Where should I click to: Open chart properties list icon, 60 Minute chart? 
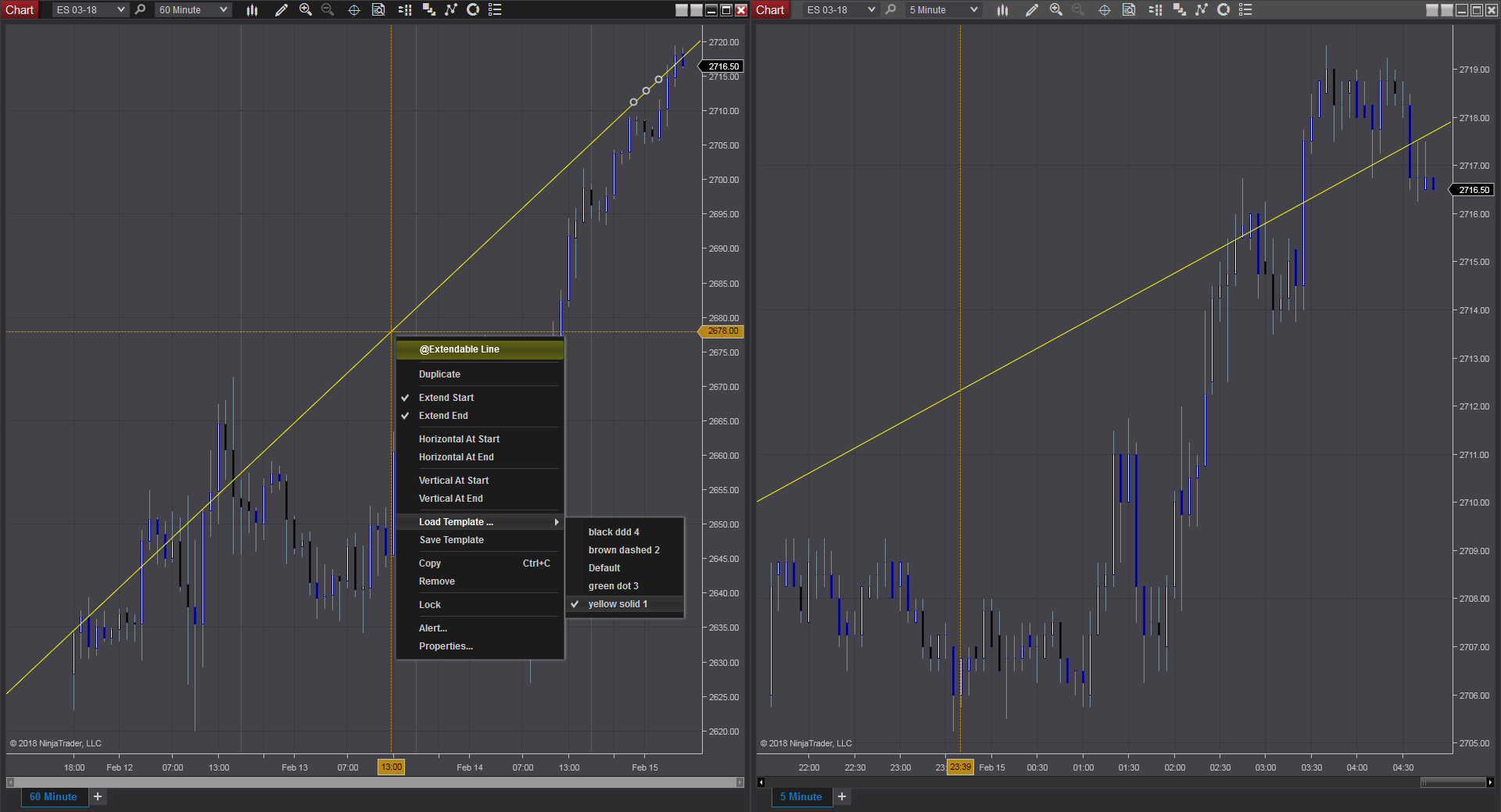[x=495, y=9]
